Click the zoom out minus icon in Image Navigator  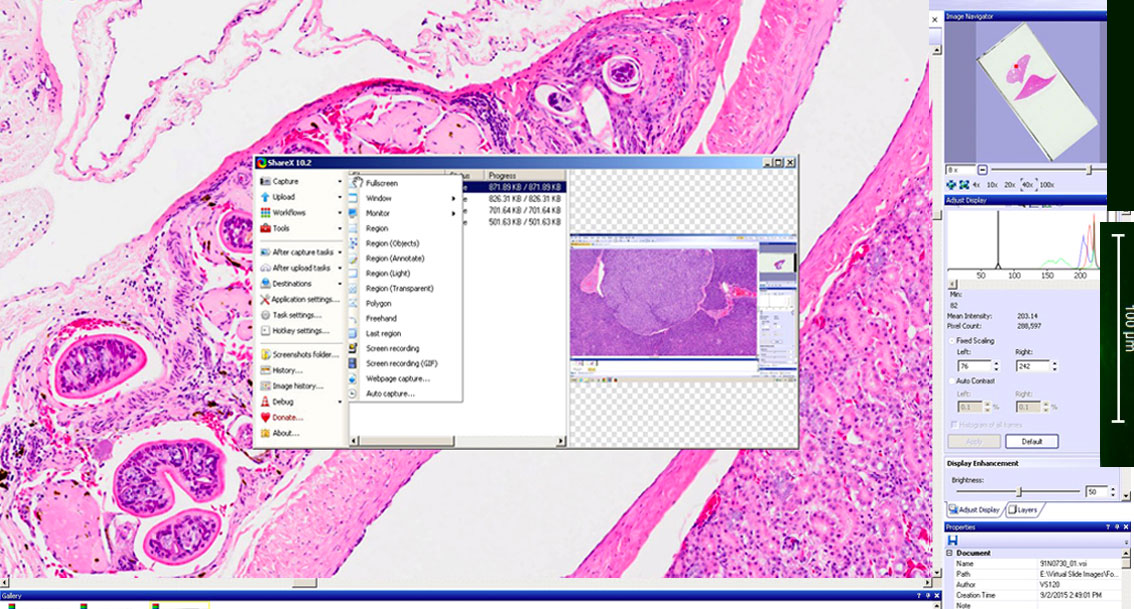(x=982, y=170)
